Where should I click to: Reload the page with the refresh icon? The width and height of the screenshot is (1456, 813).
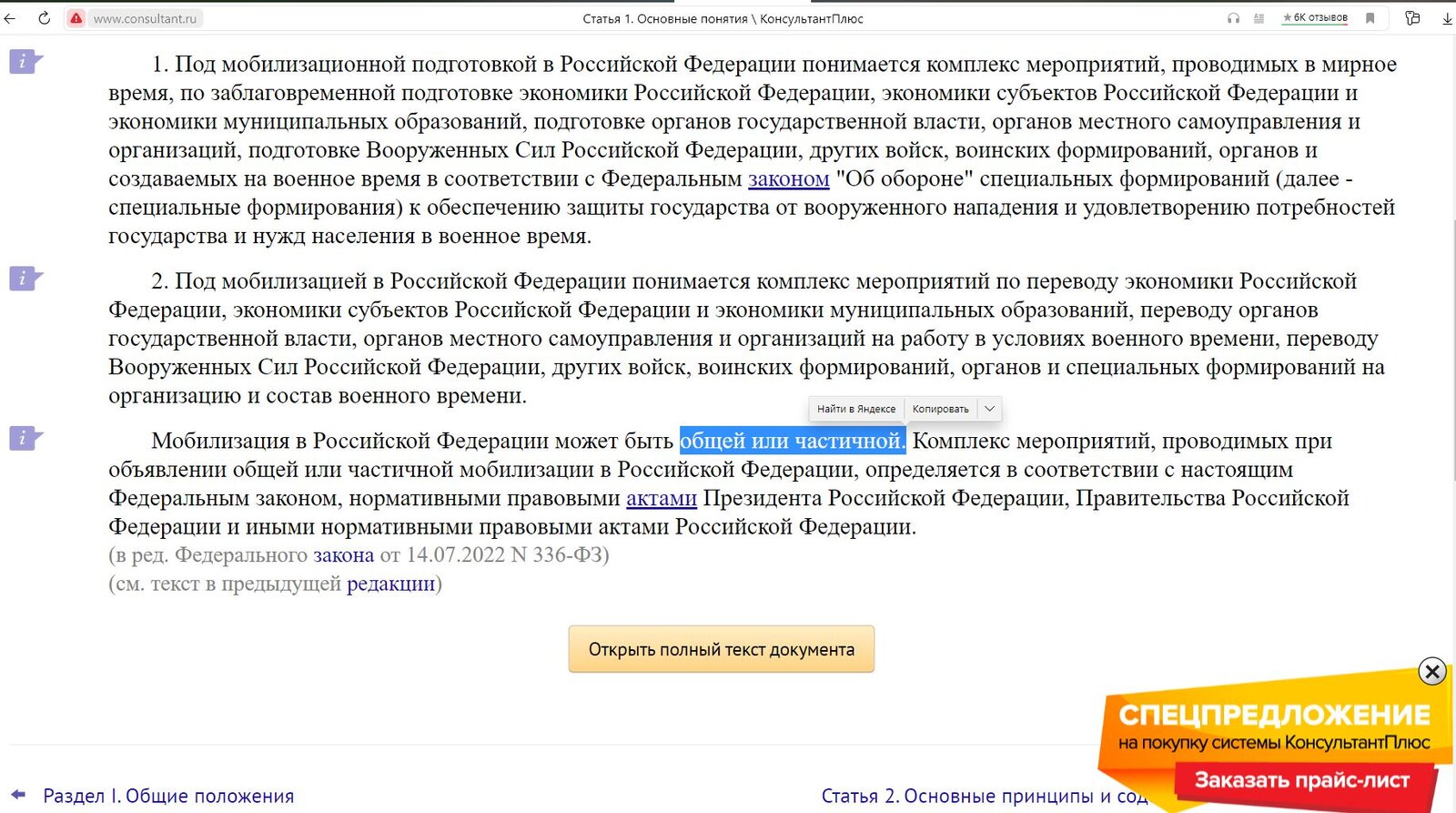click(x=44, y=18)
